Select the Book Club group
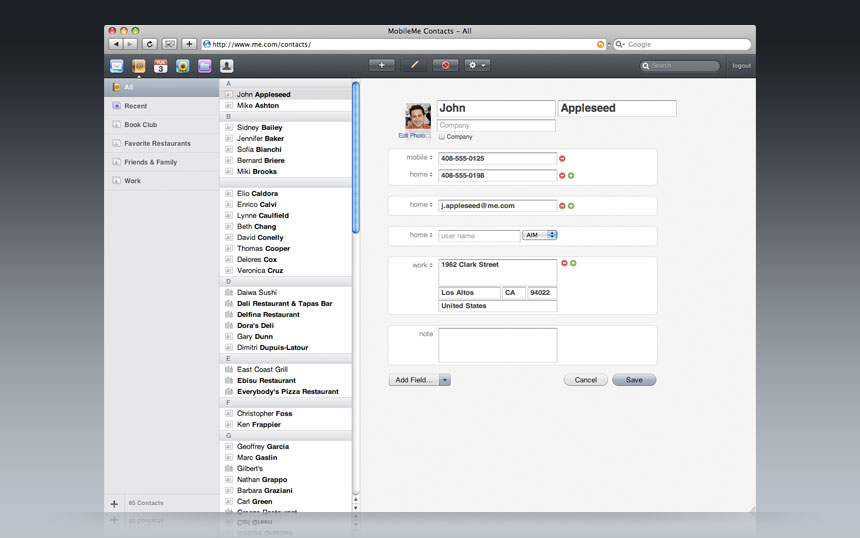This screenshot has width=860, height=538. coord(162,124)
